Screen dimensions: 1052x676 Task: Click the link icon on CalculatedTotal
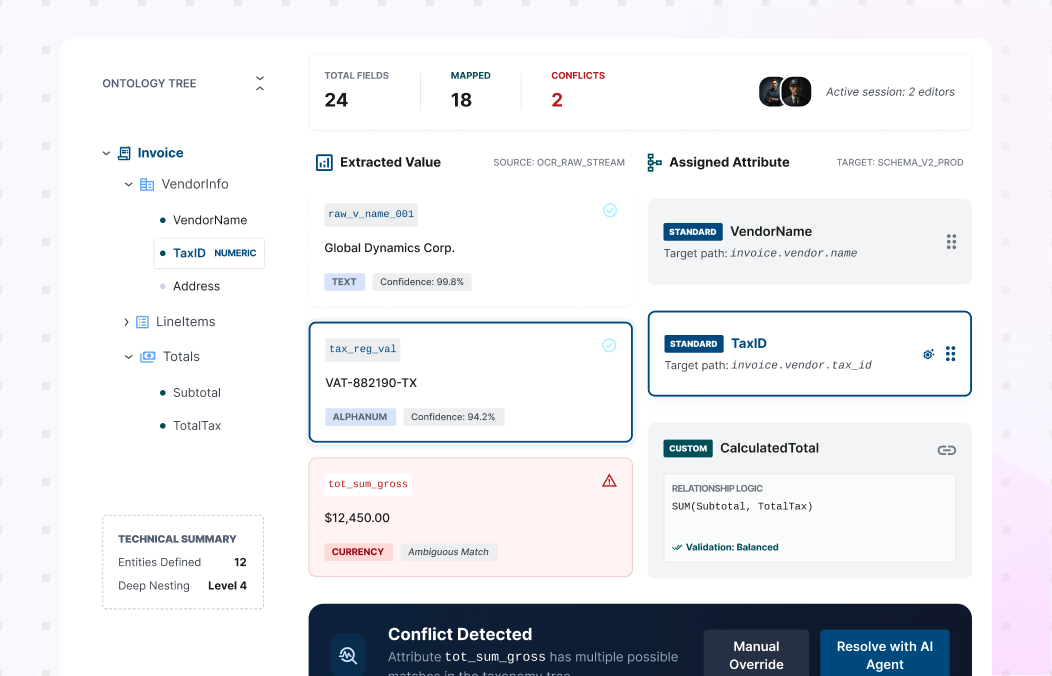coord(947,450)
